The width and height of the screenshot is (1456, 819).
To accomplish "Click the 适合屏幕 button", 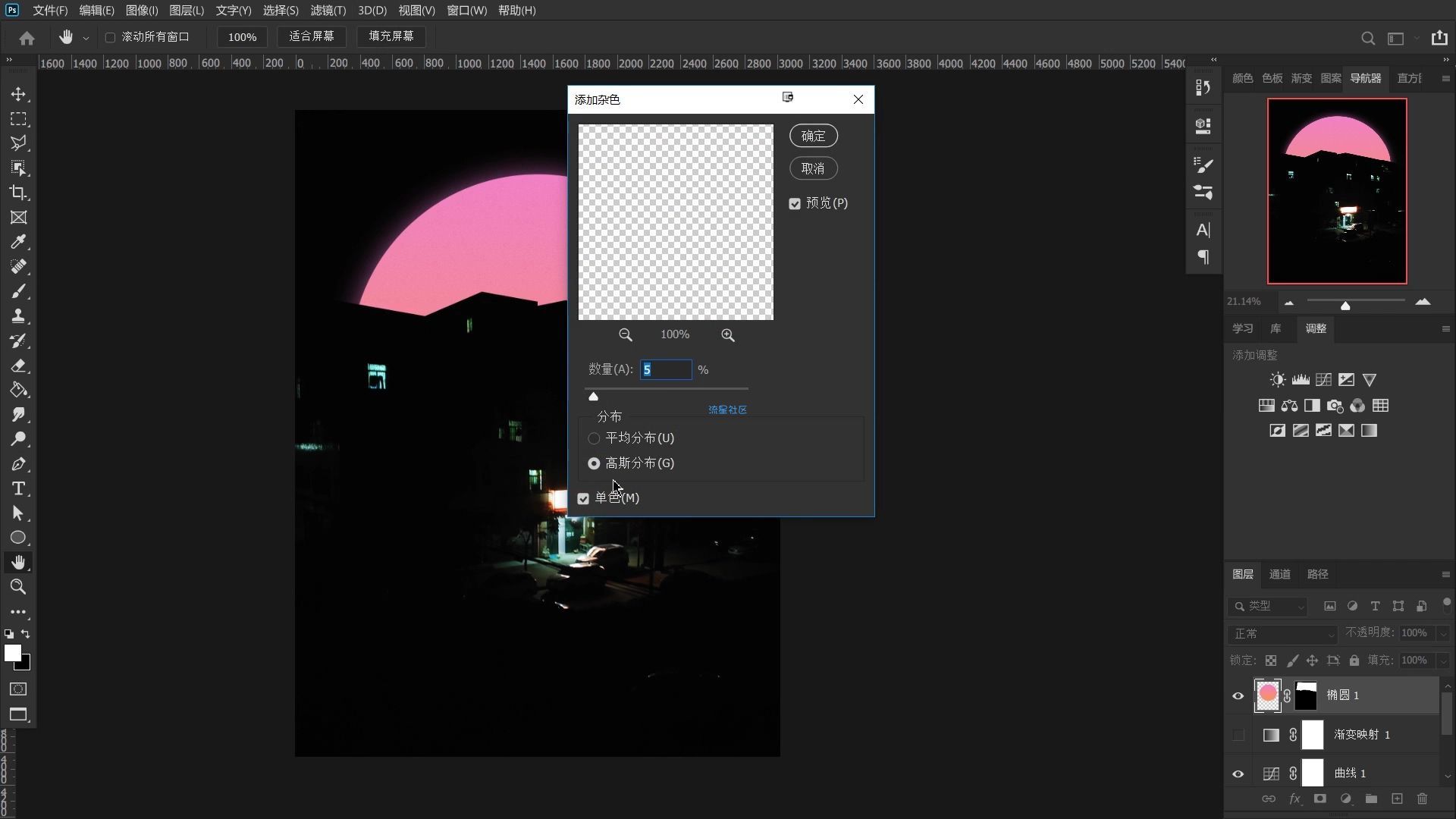I will (311, 36).
